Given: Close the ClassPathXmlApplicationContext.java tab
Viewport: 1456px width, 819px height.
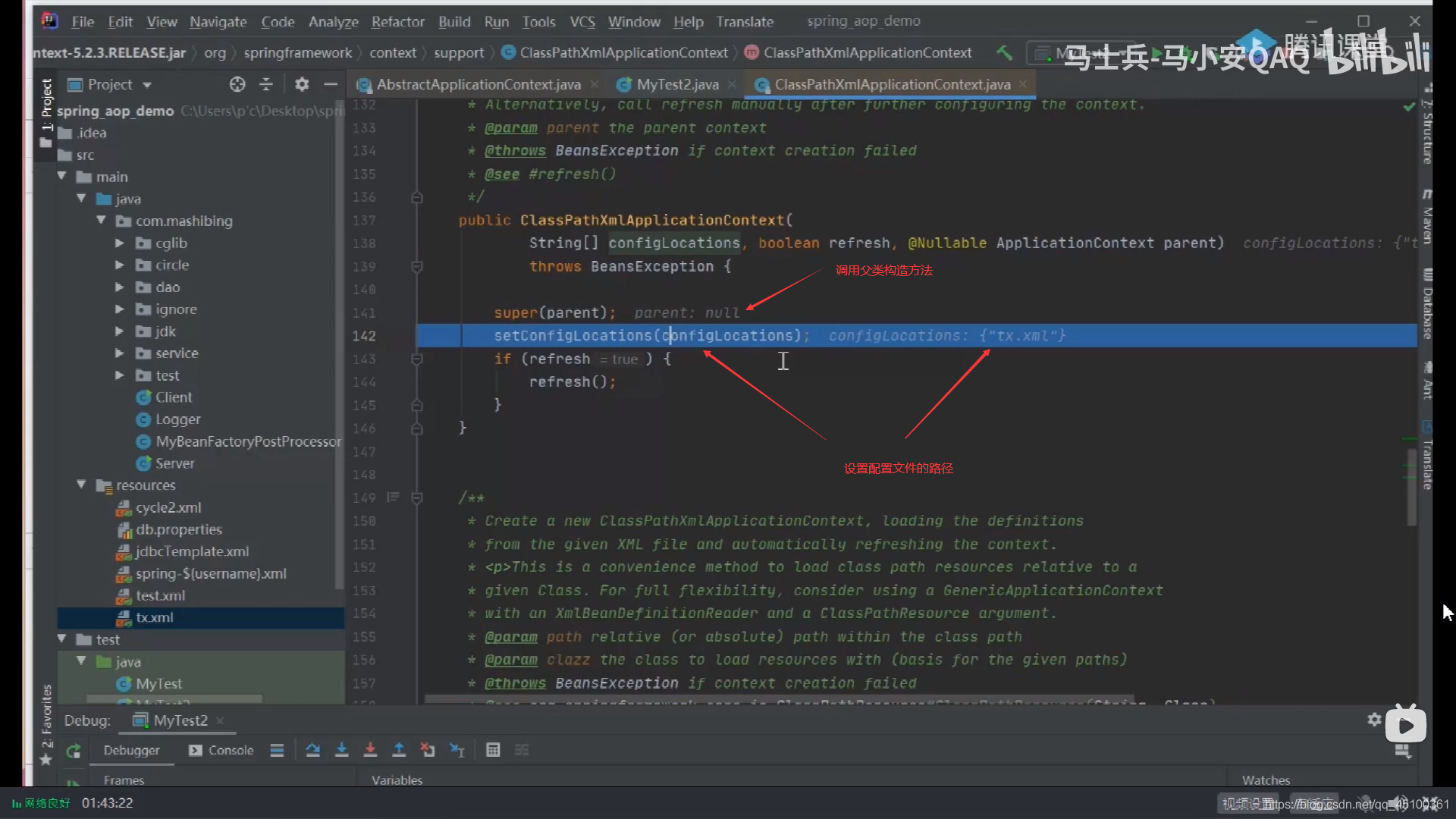Looking at the screenshot, I should point(1023,84).
